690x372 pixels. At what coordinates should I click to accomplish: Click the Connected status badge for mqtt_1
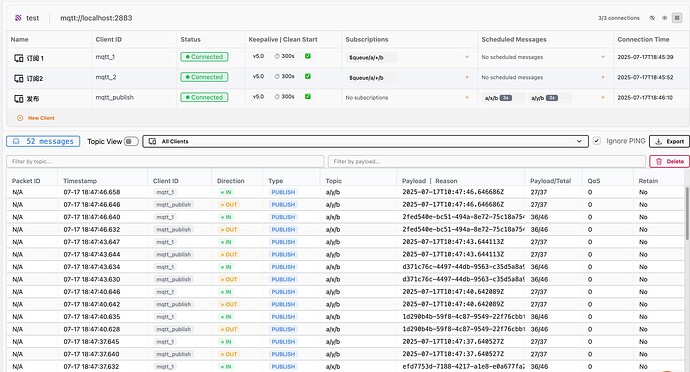click(x=204, y=57)
